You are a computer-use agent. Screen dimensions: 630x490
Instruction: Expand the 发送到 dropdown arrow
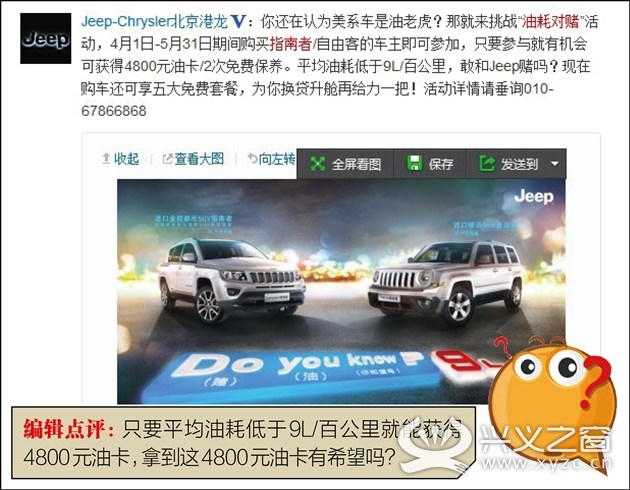click(x=555, y=164)
